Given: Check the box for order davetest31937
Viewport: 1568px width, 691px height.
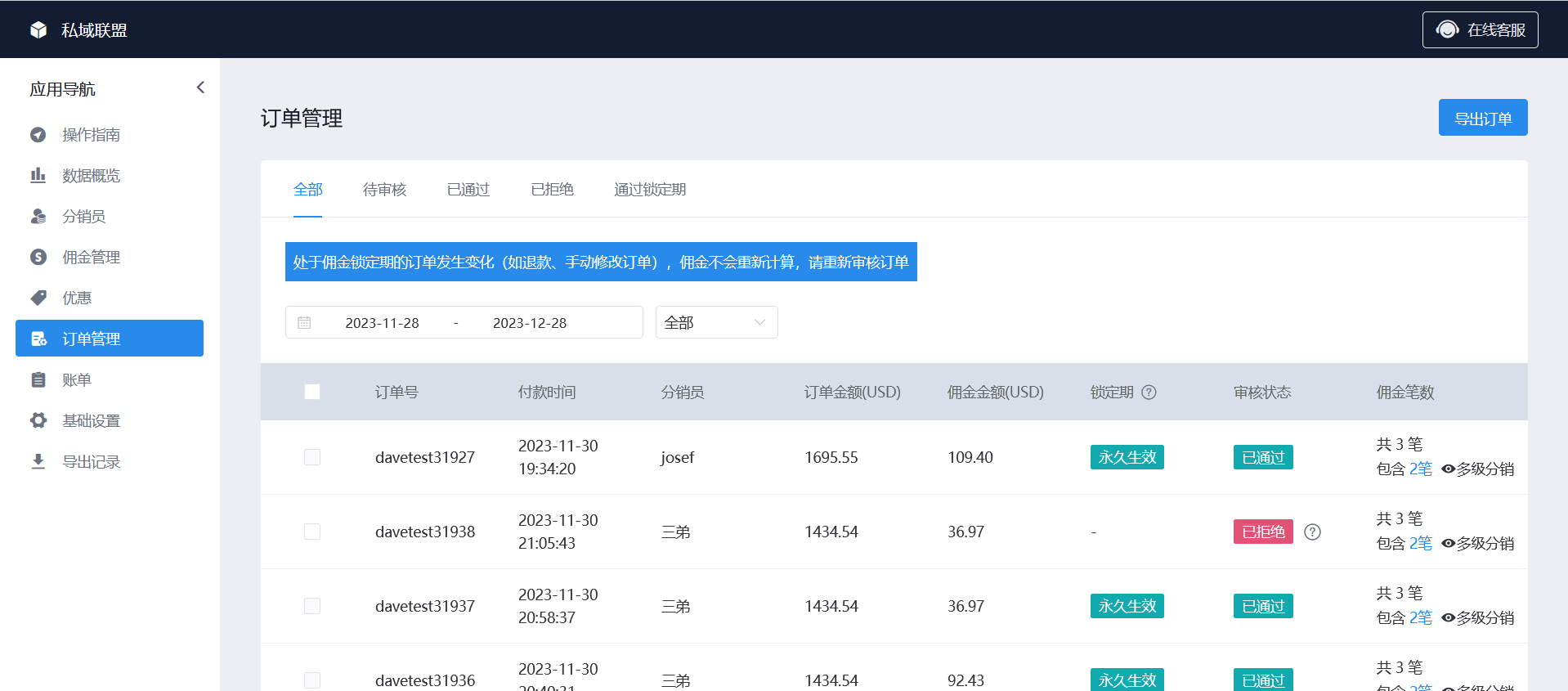Looking at the screenshot, I should 312,606.
